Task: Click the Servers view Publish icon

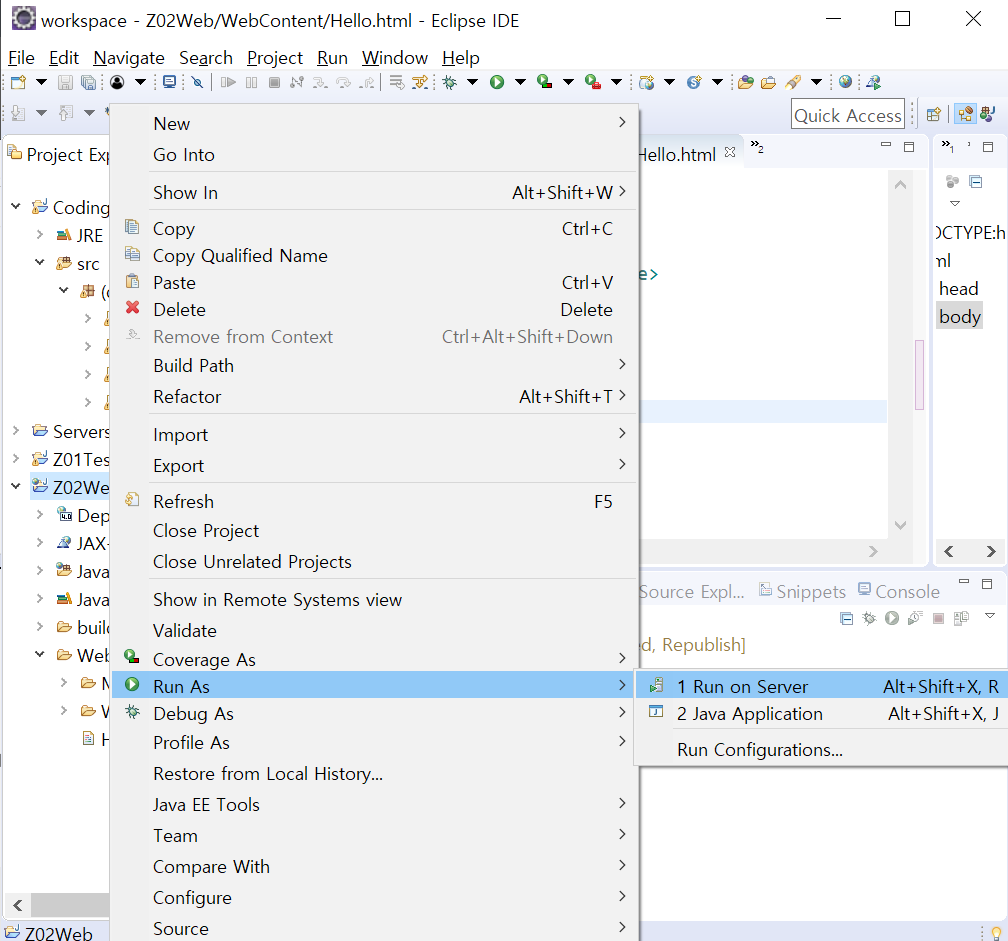Action: point(961,618)
